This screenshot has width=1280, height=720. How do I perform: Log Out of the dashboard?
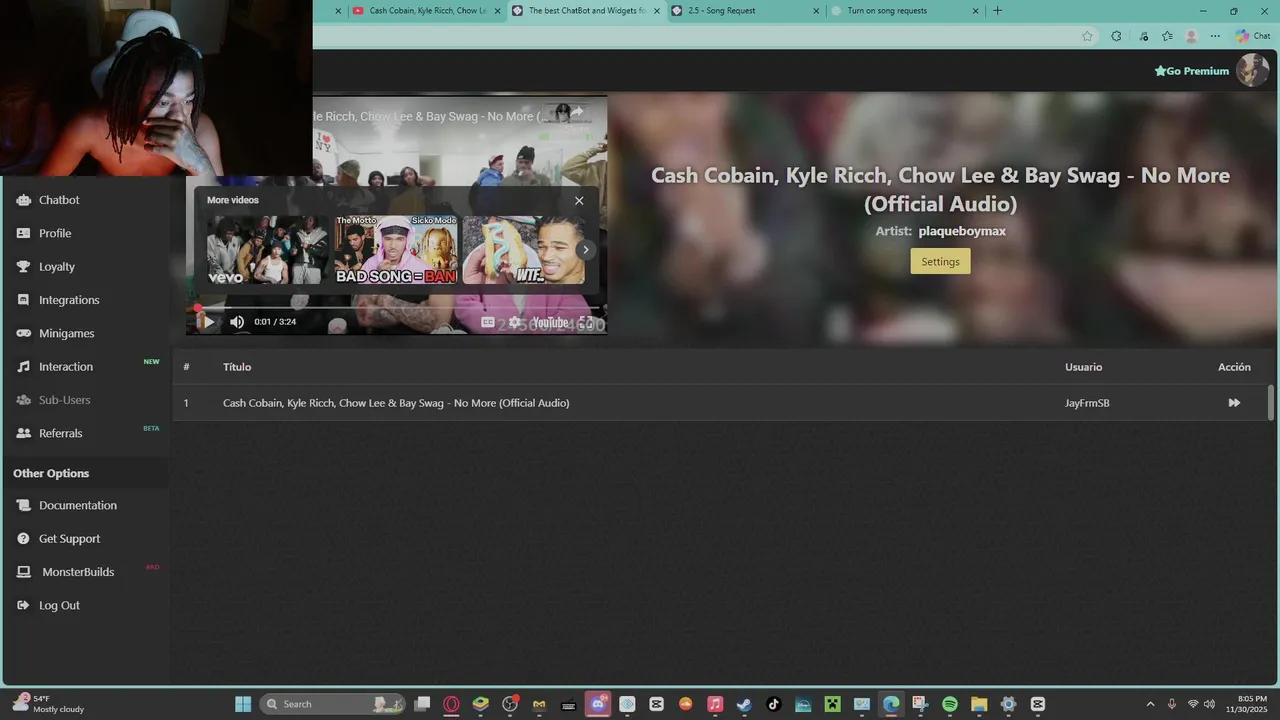[x=59, y=605]
